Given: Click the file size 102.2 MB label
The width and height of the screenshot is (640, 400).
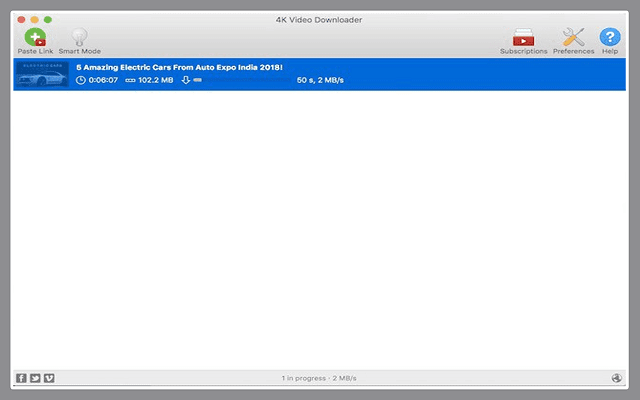Looking at the screenshot, I should point(156,80).
